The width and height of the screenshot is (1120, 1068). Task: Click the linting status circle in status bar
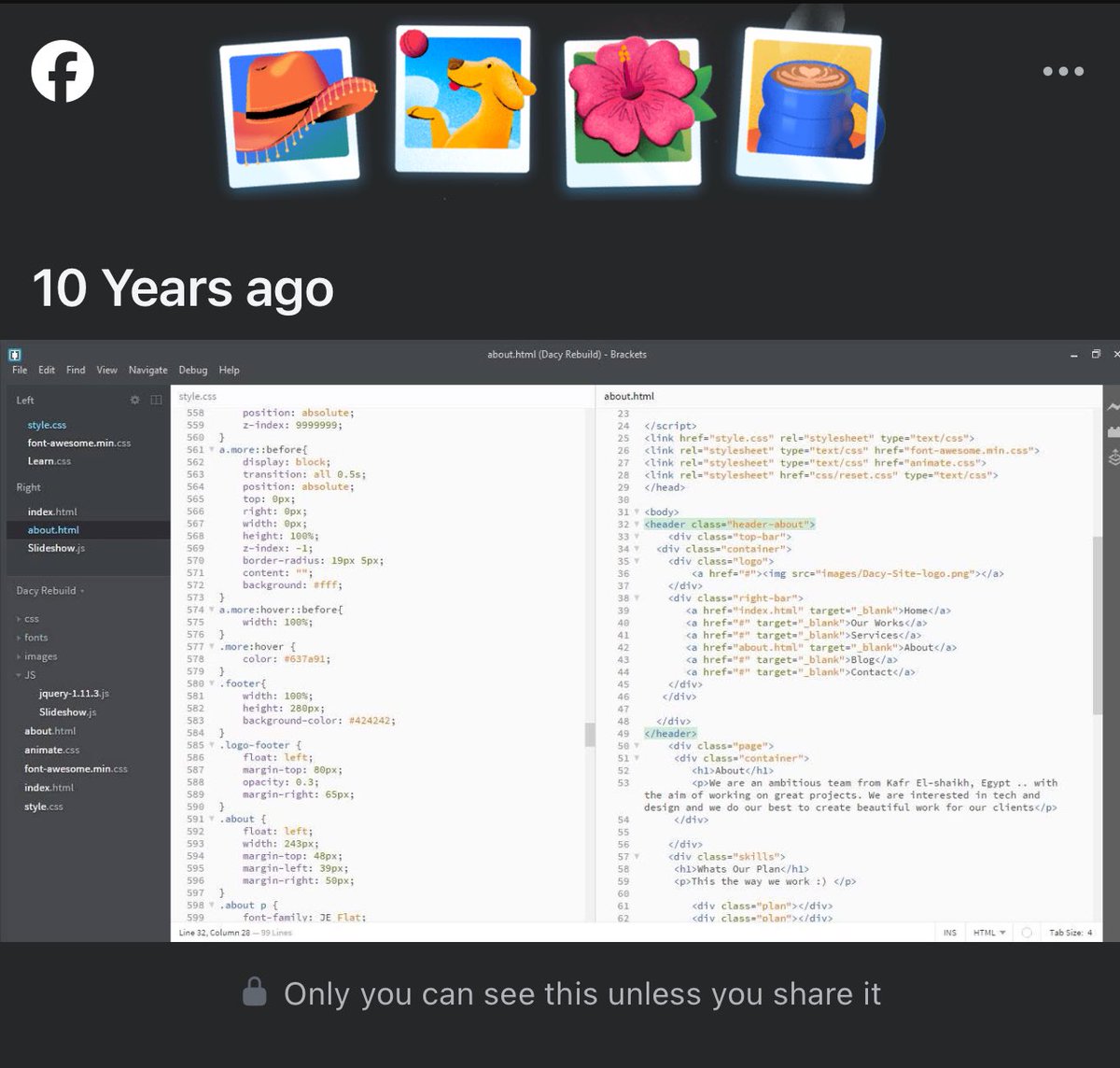pyautogui.click(x=1027, y=933)
